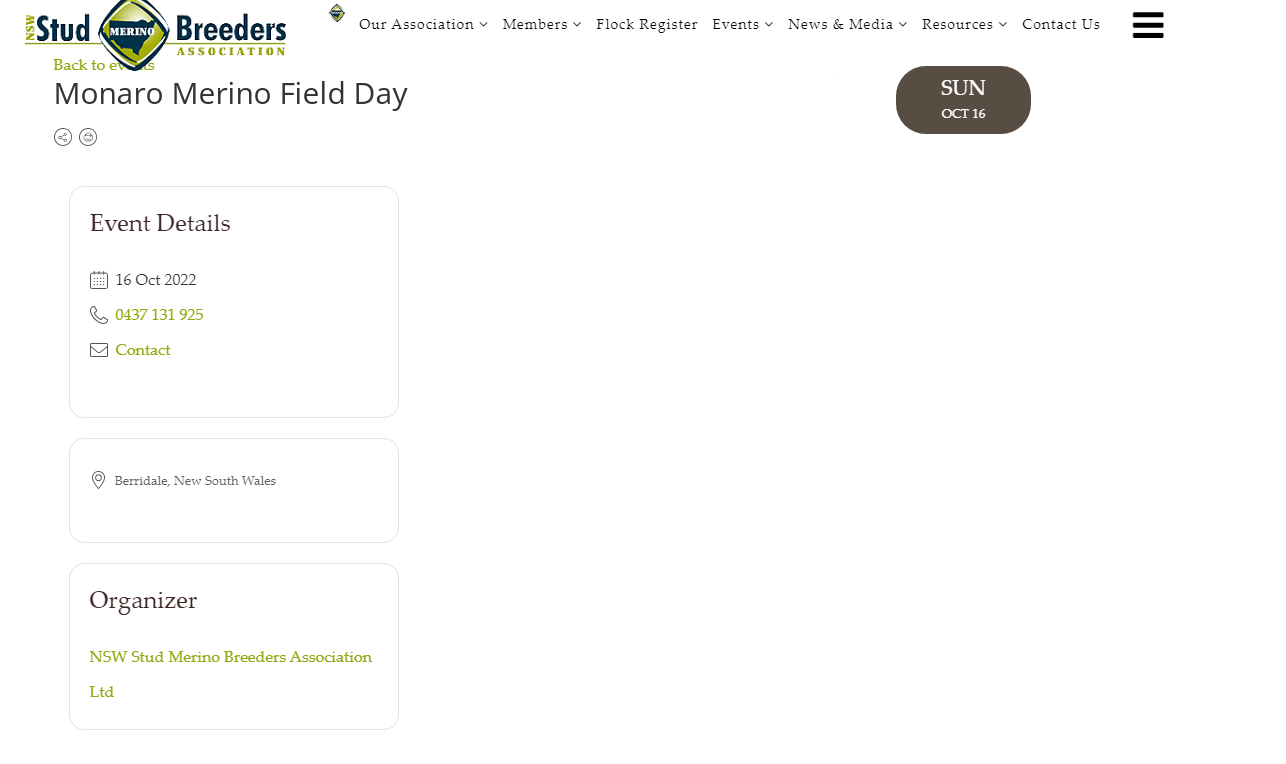Click the small Merino diamond logo icon

point(336,12)
